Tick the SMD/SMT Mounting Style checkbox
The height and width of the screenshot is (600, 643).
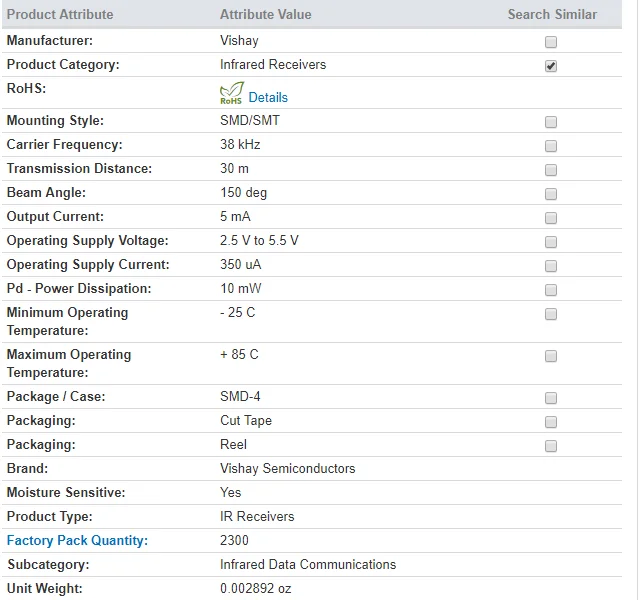click(551, 122)
